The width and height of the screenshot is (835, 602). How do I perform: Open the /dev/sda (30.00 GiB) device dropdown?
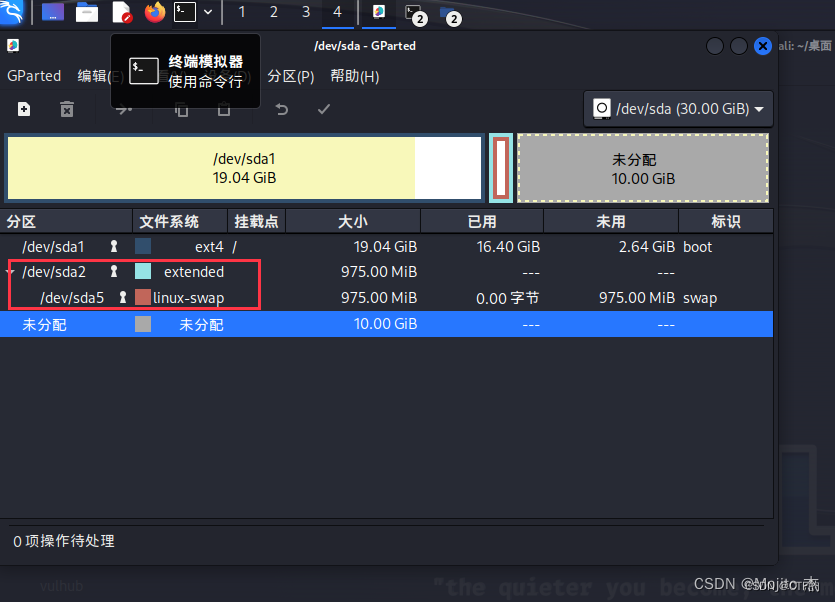(x=678, y=109)
